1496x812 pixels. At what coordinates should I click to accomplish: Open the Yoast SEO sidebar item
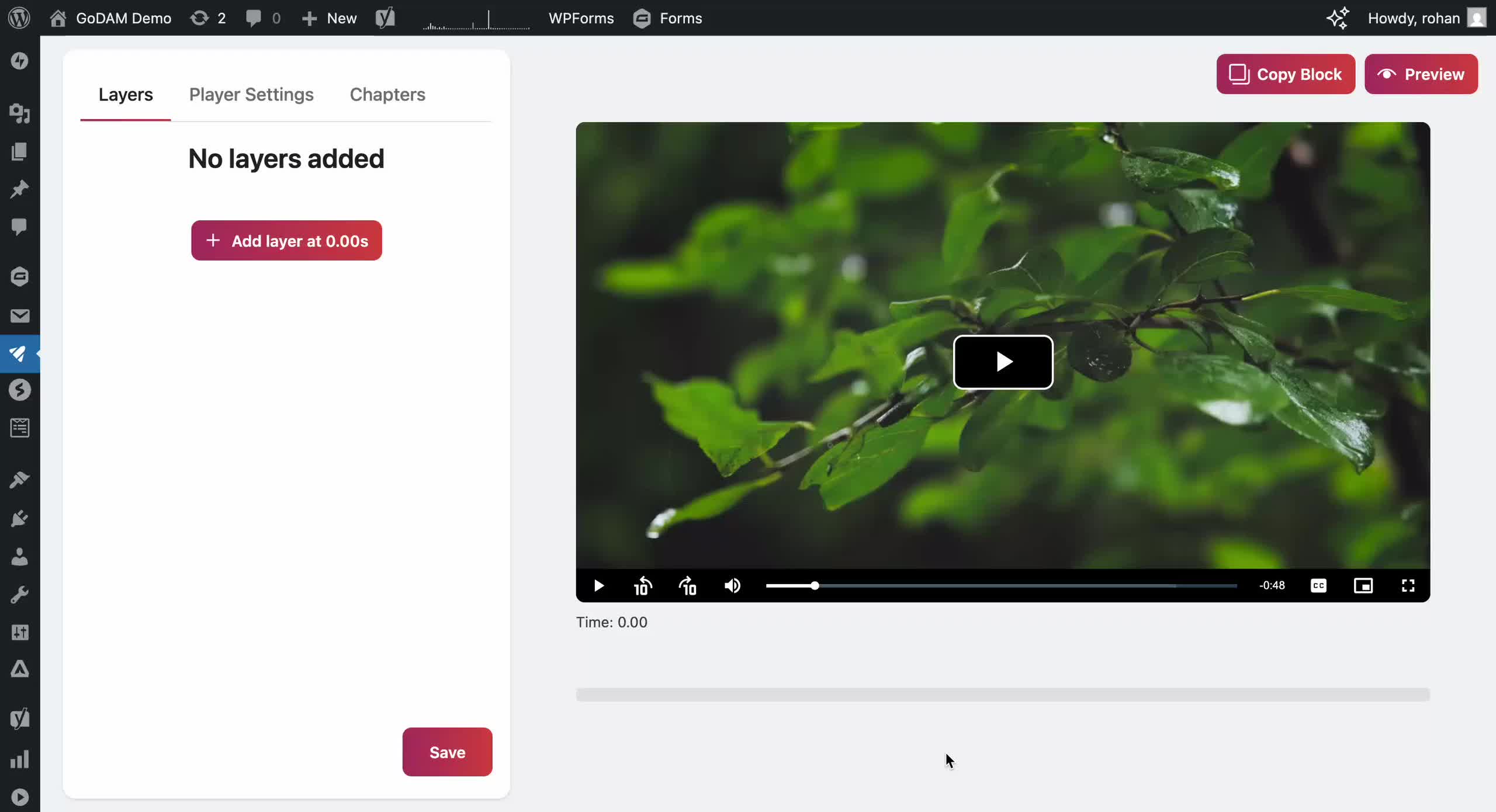click(20, 718)
